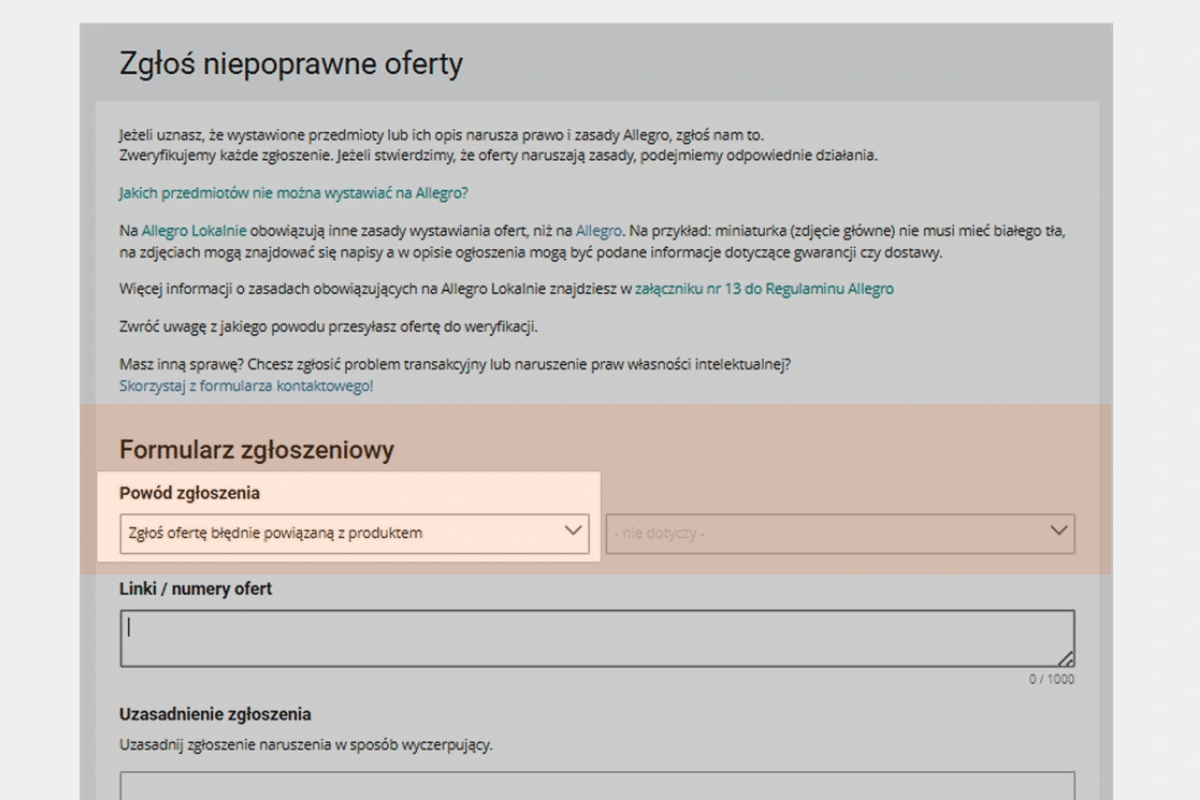Click the 'Powód zgłoszenia' label
Image resolution: width=1200 pixels, height=800 pixels.
pyautogui.click(x=189, y=493)
